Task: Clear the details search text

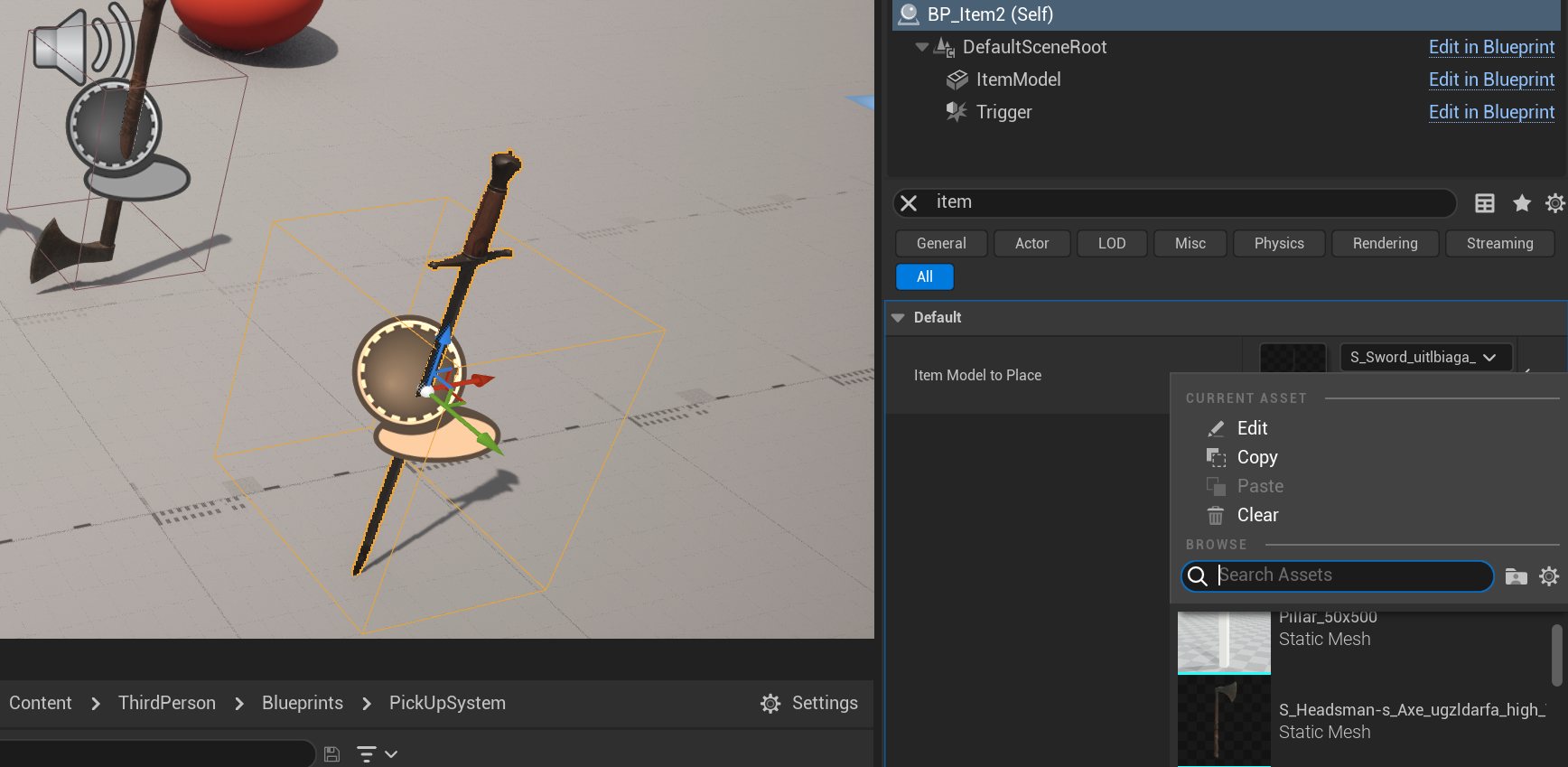Action: [910, 203]
